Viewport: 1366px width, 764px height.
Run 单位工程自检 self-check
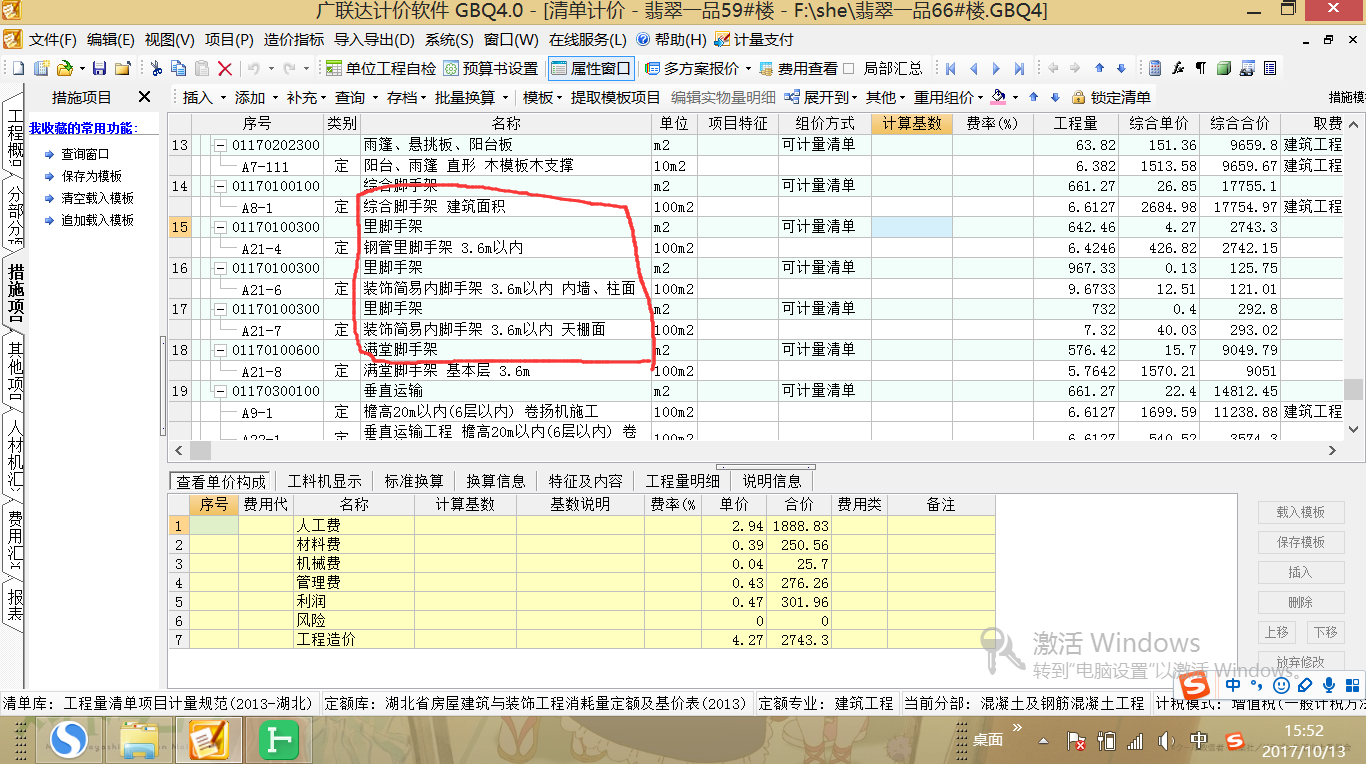click(381, 68)
